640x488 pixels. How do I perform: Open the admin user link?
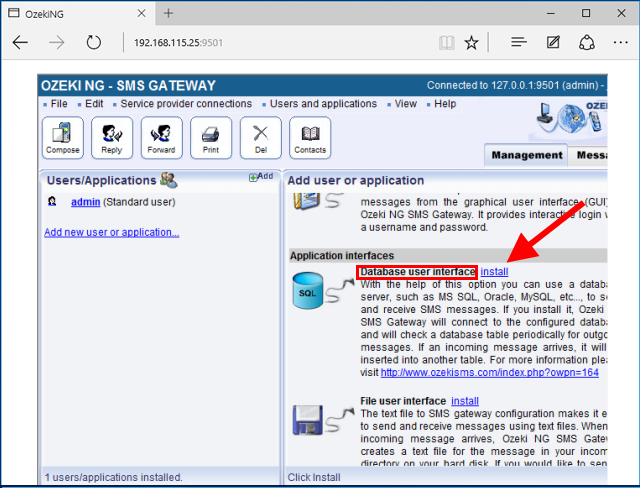85,202
